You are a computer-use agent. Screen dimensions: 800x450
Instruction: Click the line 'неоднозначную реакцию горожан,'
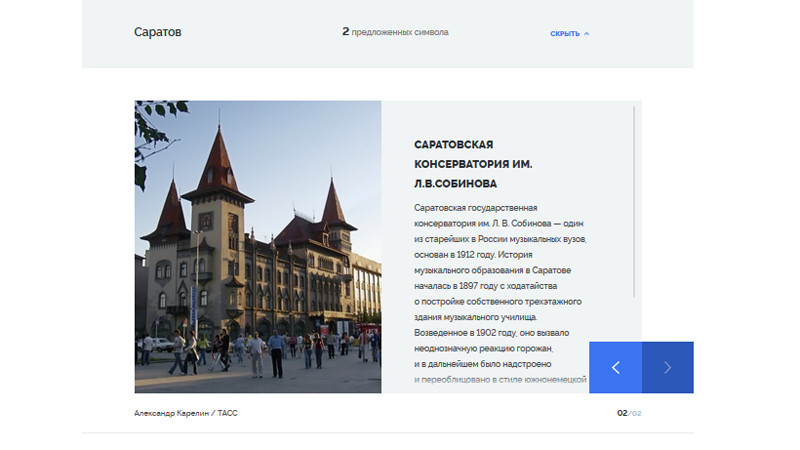pyautogui.click(x=483, y=348)
